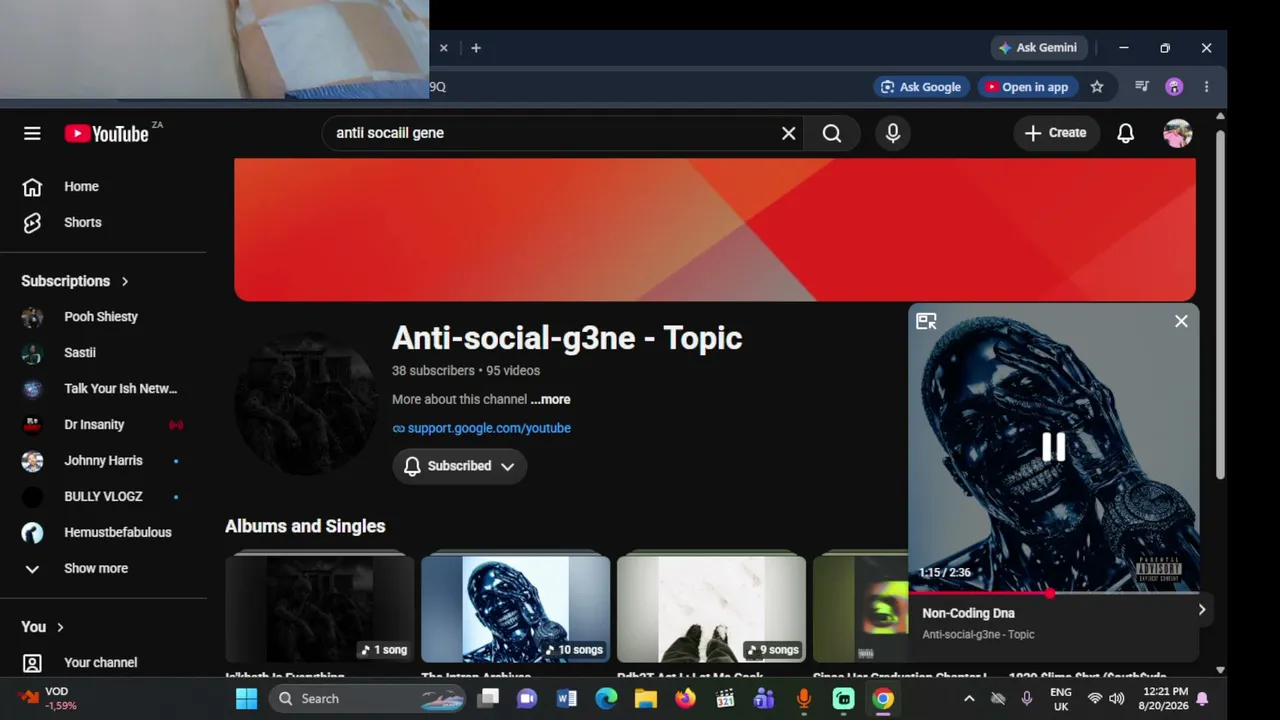Image resolution: width=1280 pixels, height=720 pixels.
Task: Open the Johnny Harris channel
Action: pyautogui.click(x=104, y=461)
